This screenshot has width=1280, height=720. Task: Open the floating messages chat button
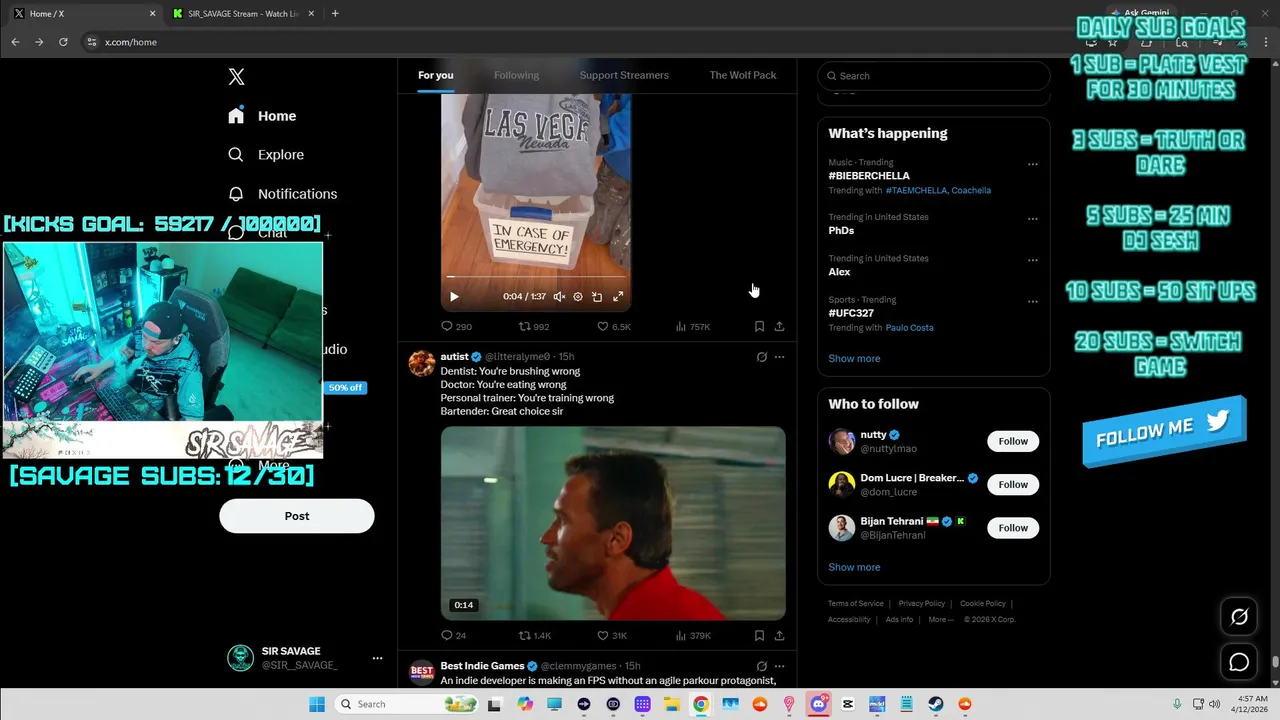coord(1239,662)
